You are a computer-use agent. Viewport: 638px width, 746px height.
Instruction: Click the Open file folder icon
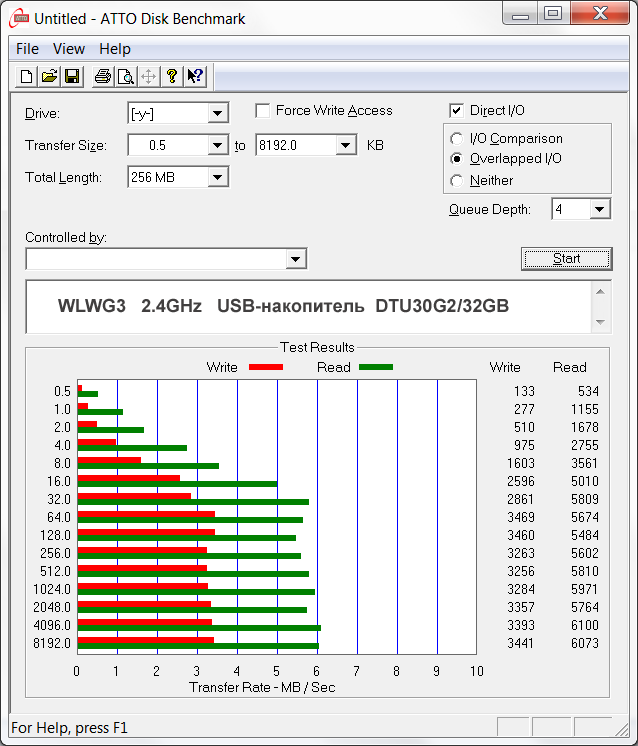[49, 76]
